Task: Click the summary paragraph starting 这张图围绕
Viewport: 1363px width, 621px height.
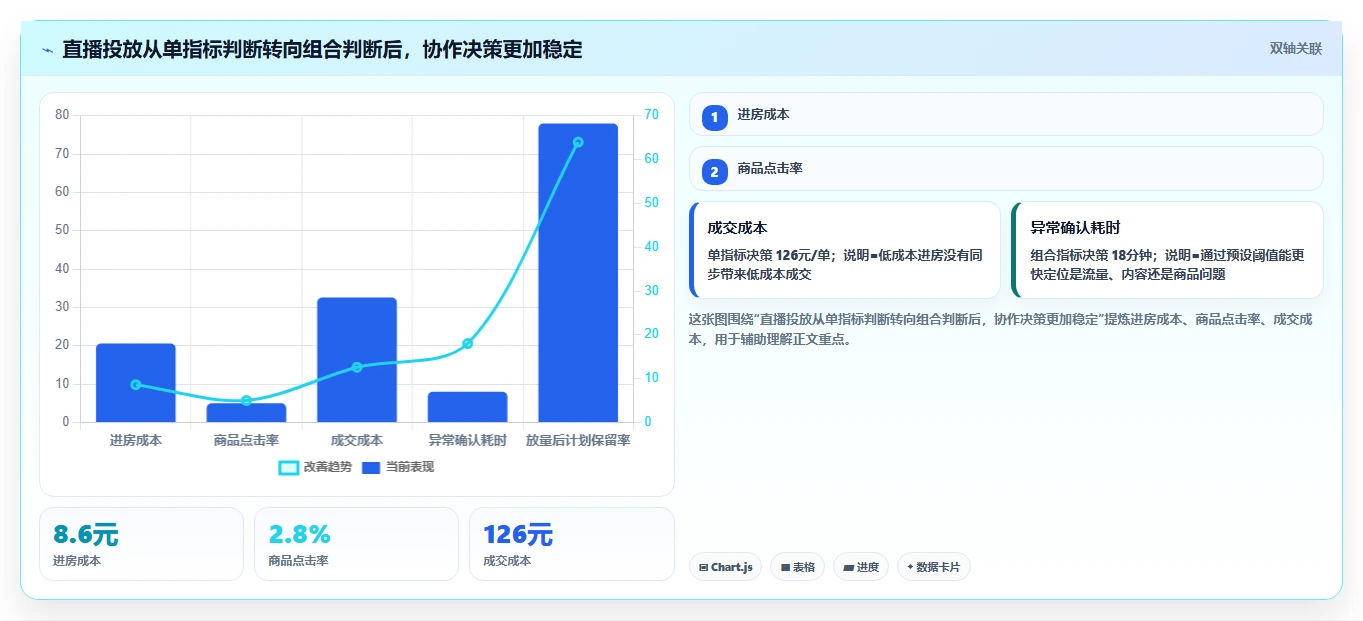Action: (1003, 329)
